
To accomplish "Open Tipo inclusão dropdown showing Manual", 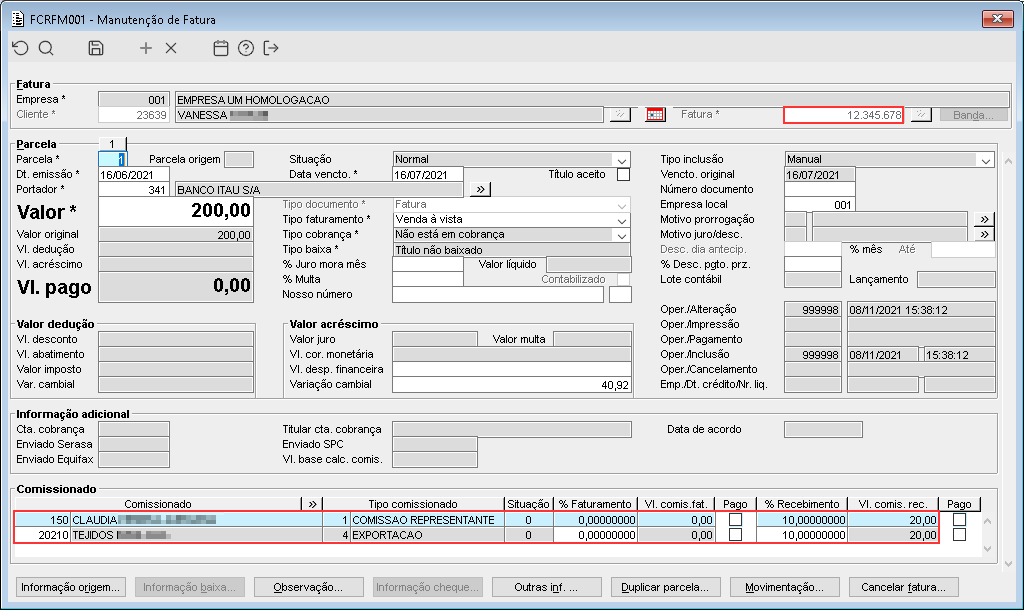I will coord(985,159).
